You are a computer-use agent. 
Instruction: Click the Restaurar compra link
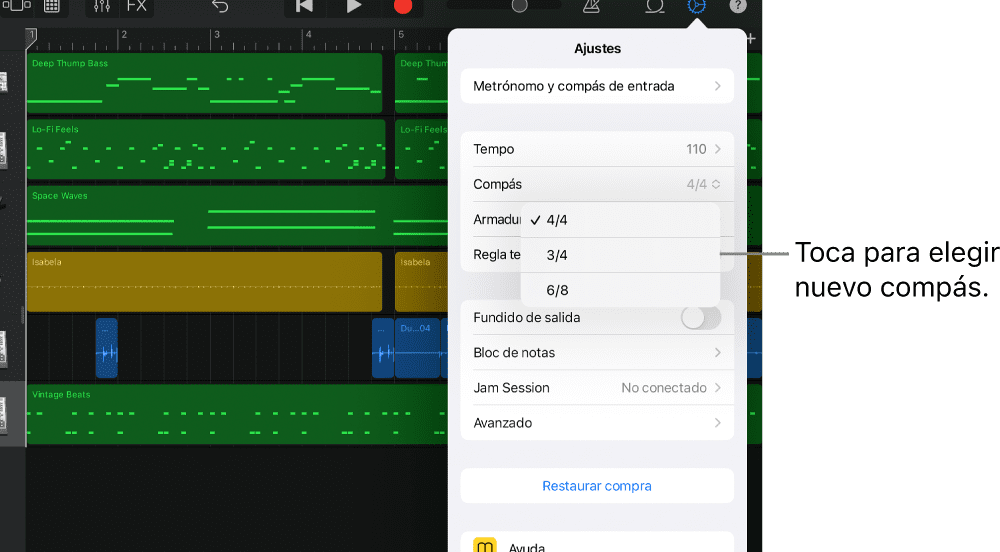click(x=597, y=486)
